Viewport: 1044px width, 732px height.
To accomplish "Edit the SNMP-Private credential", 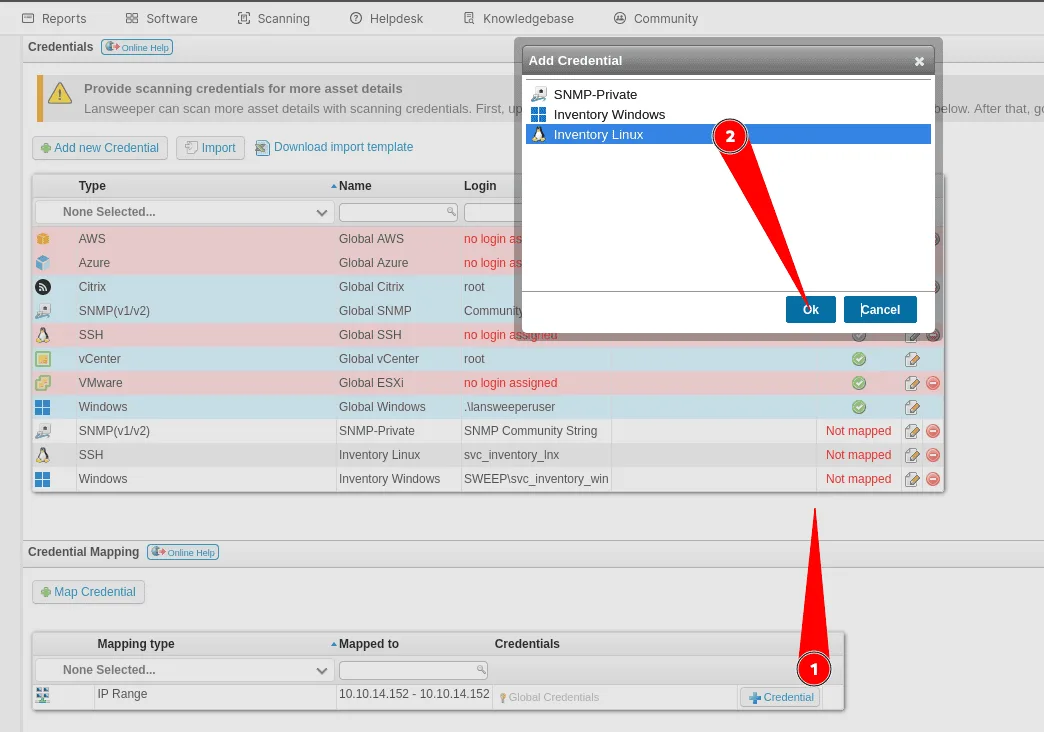I will point(912,432).
